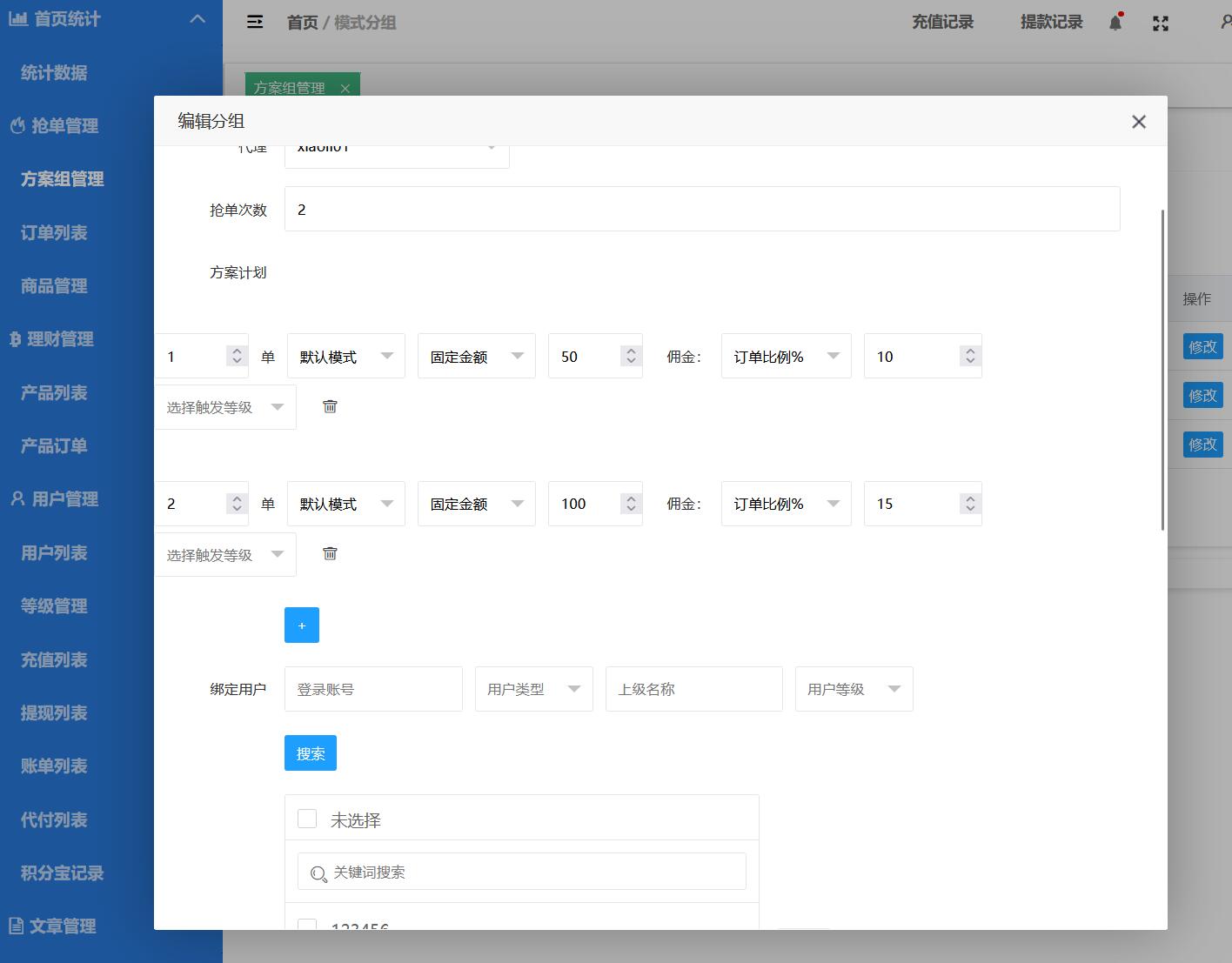This screenshot has width=1232, height=963.
Task: Close the 方案组管理 tab with x
Action: [345, 88]
